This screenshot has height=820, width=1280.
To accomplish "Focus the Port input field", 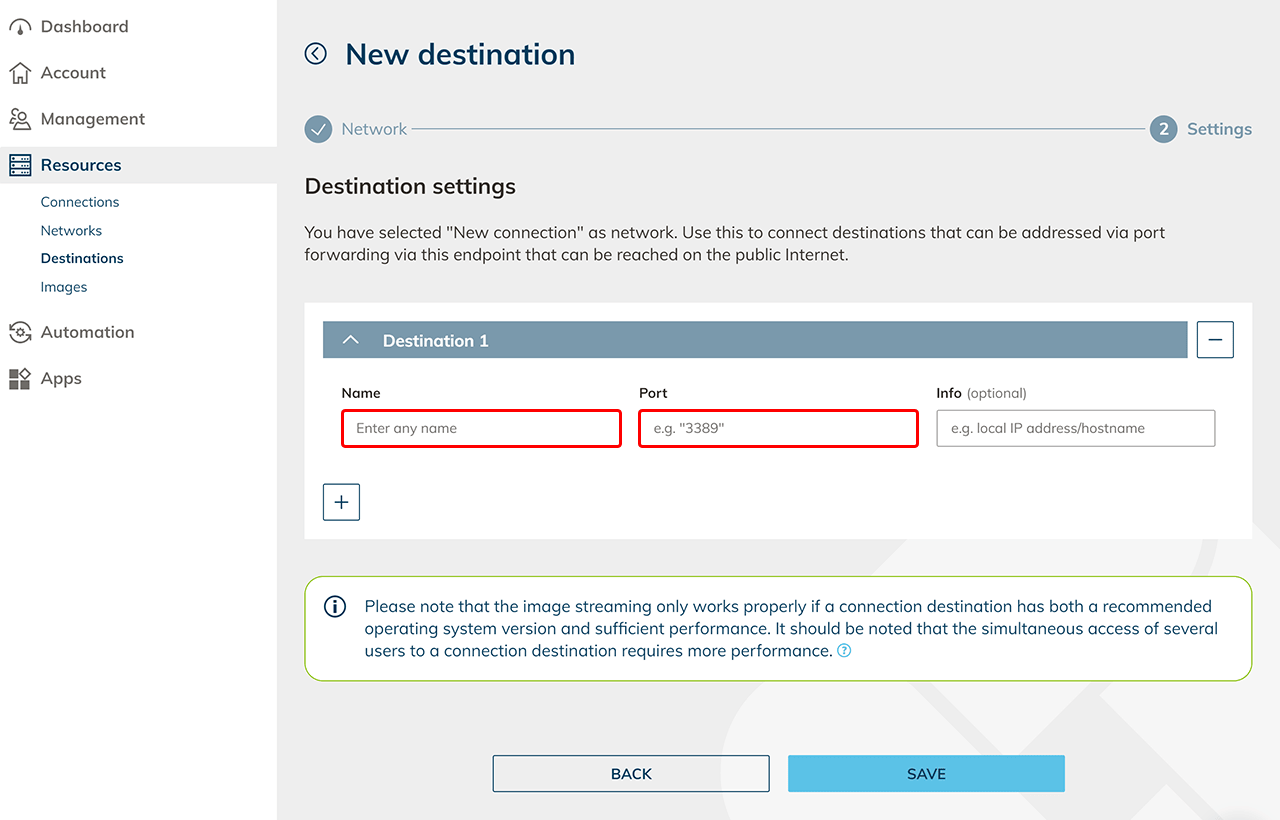I will [778, 428].
